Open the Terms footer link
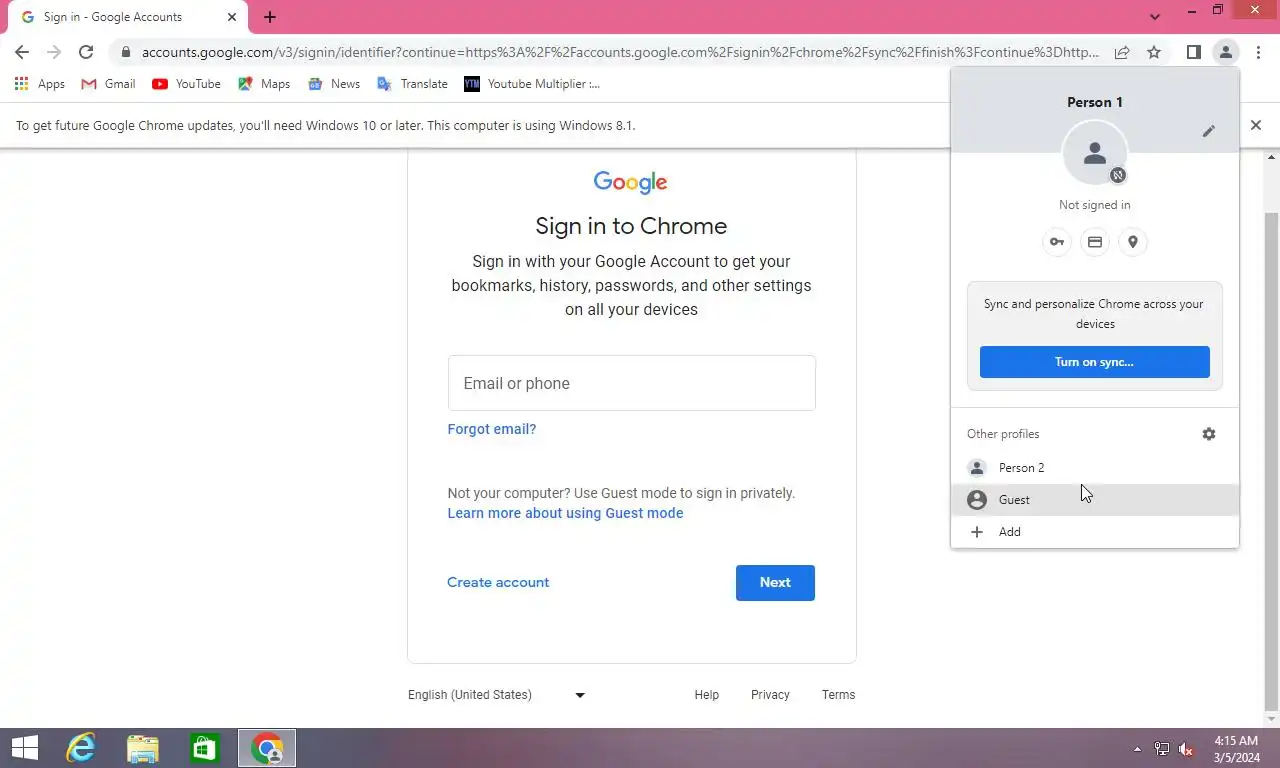The width and height of the screenshot is (1280, 768). (x=838, y=695)
